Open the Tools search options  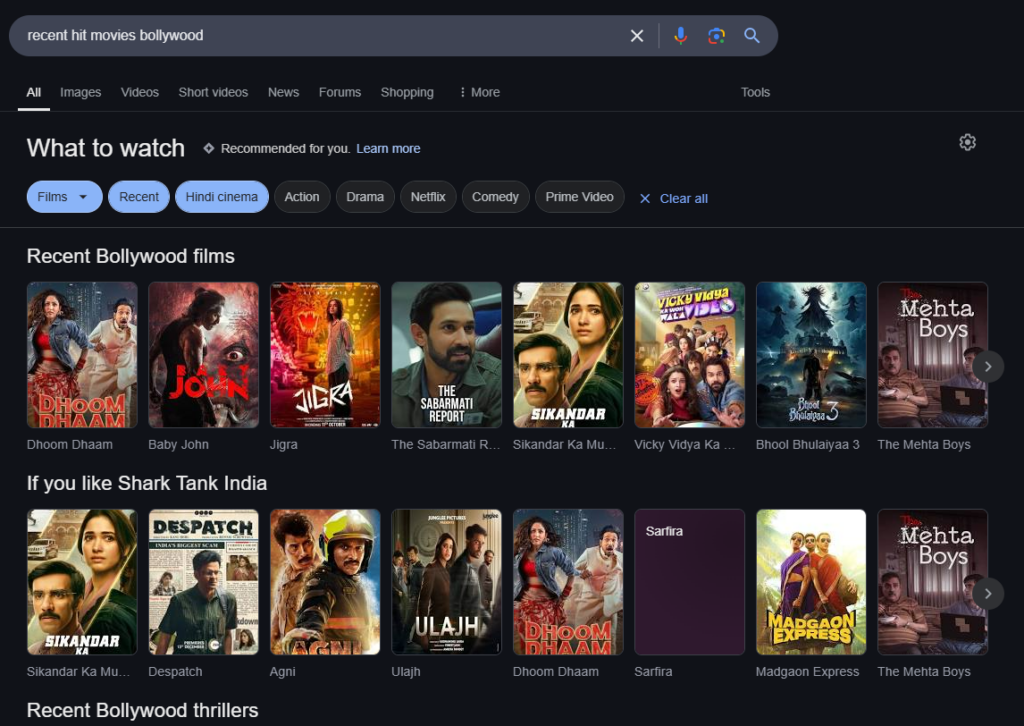(x=755, y=92)
